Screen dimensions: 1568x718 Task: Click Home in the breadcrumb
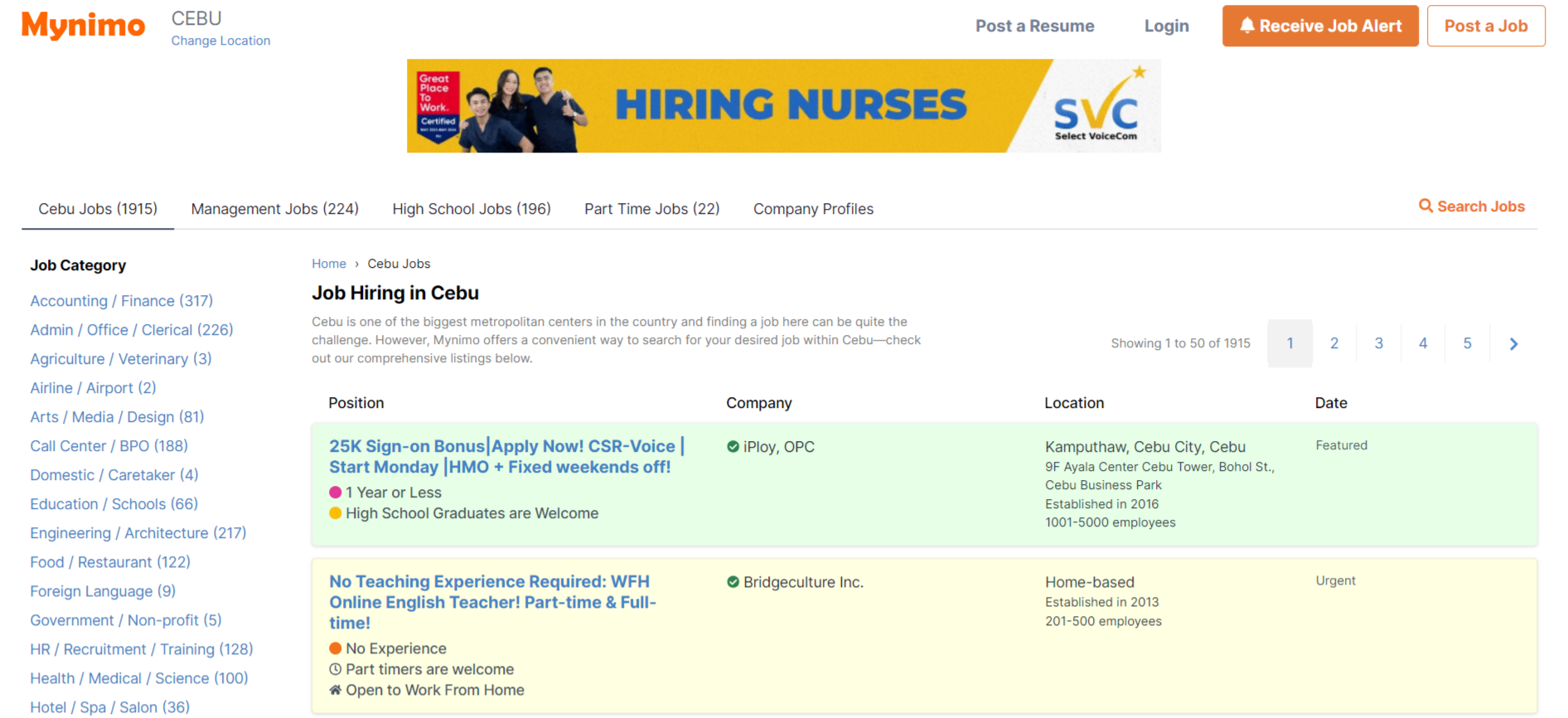click(329, 264)
